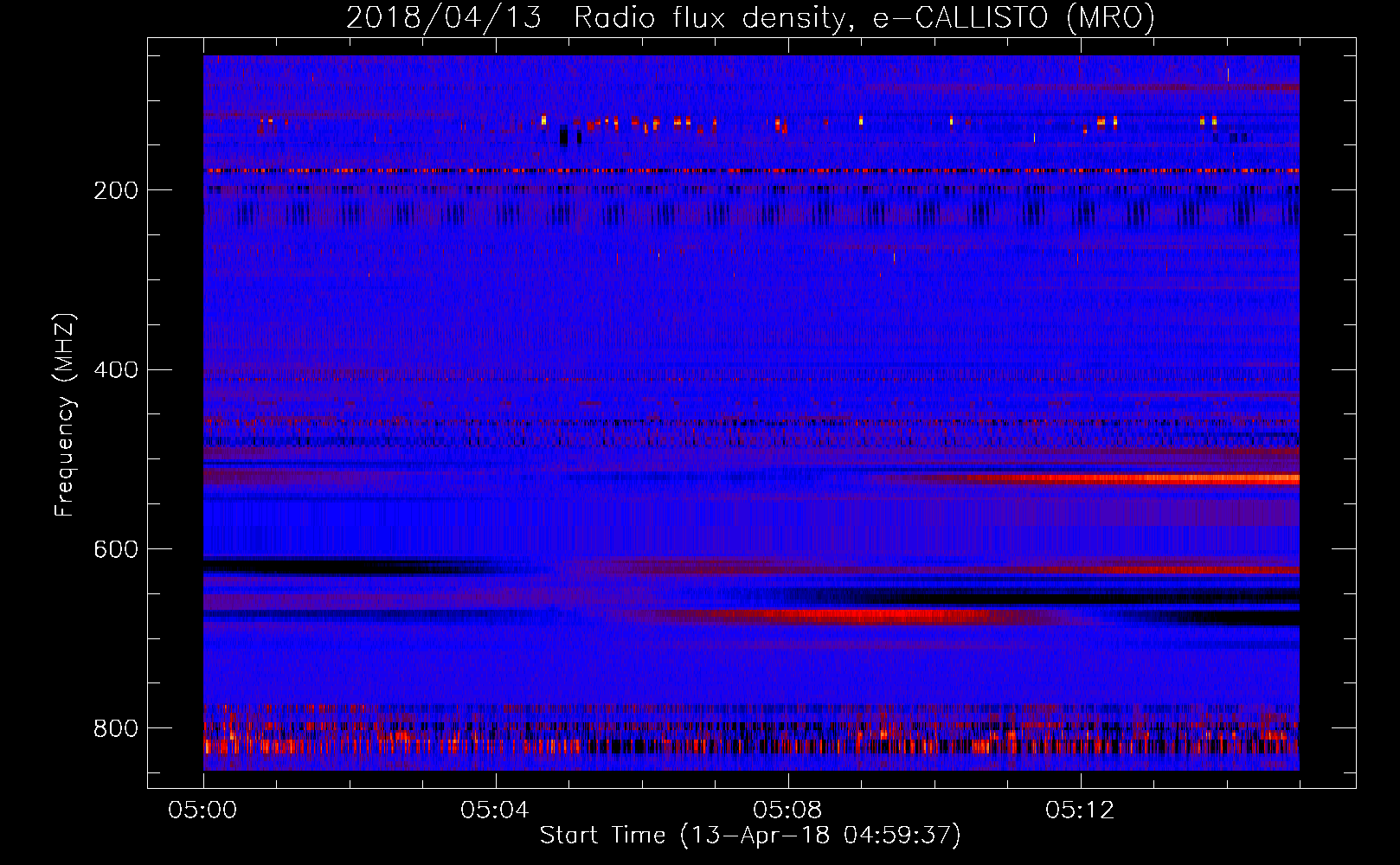Click the '05:08' time tick label
Screen dimensions: 1400x865
point(787,811)
